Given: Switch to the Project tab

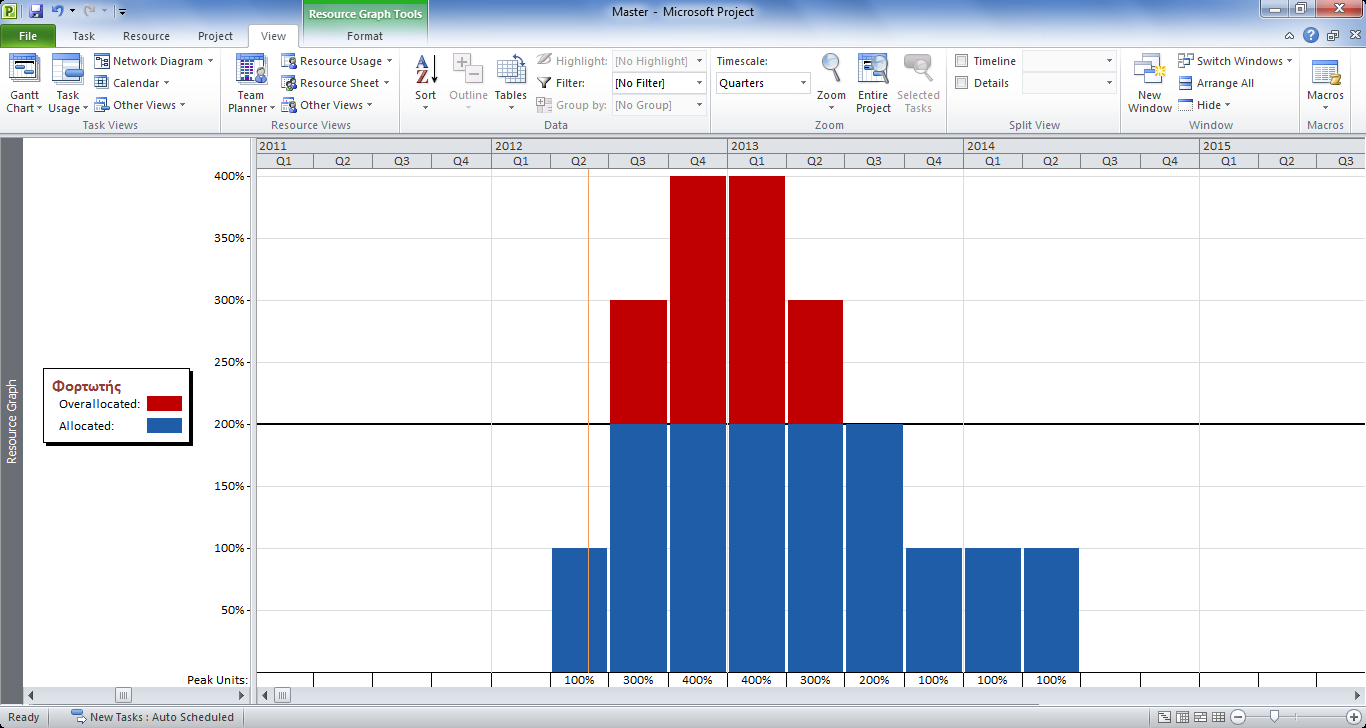Looking at the screenshot, I should coord(215,36).
